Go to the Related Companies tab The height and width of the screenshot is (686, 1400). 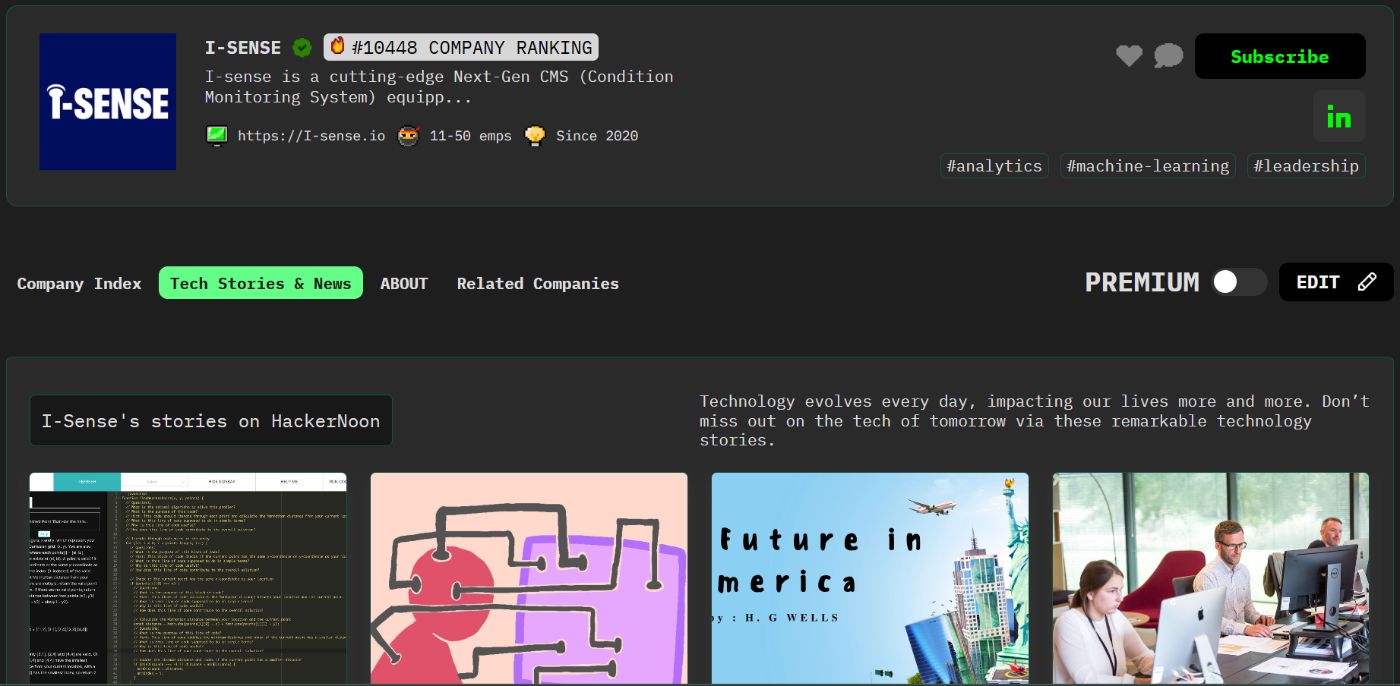[537, 283]
